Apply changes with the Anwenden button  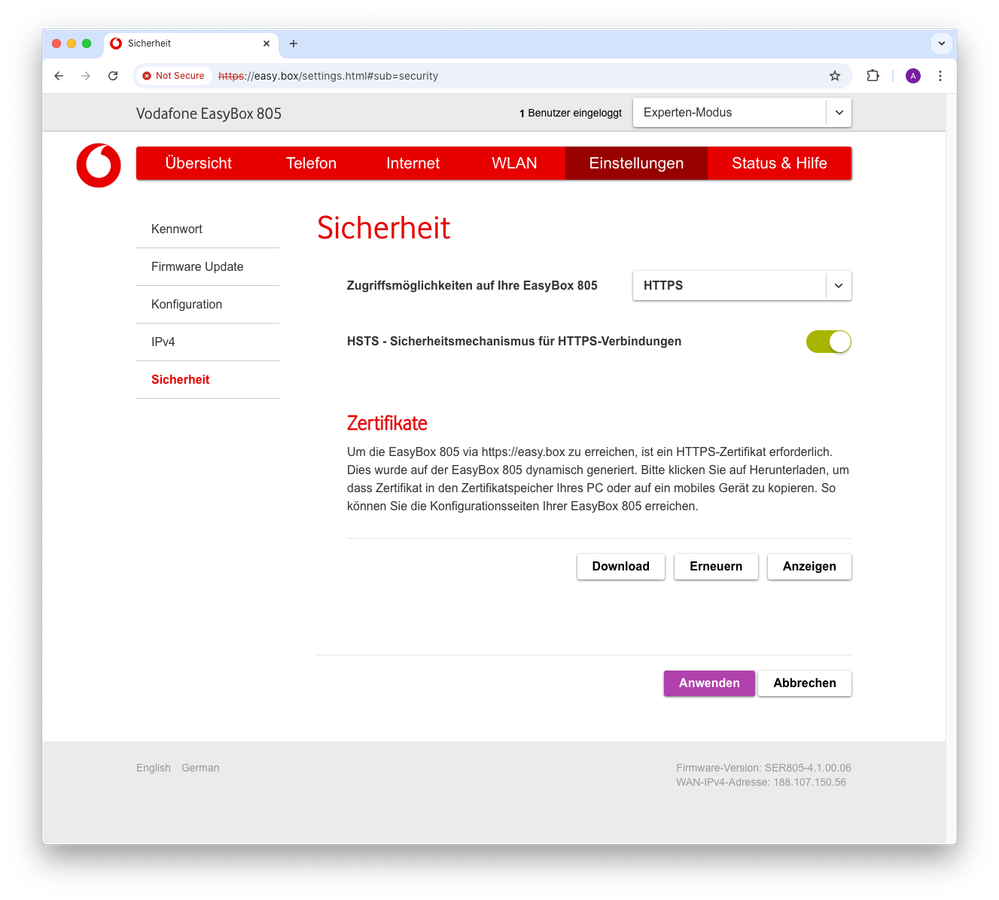709,683
